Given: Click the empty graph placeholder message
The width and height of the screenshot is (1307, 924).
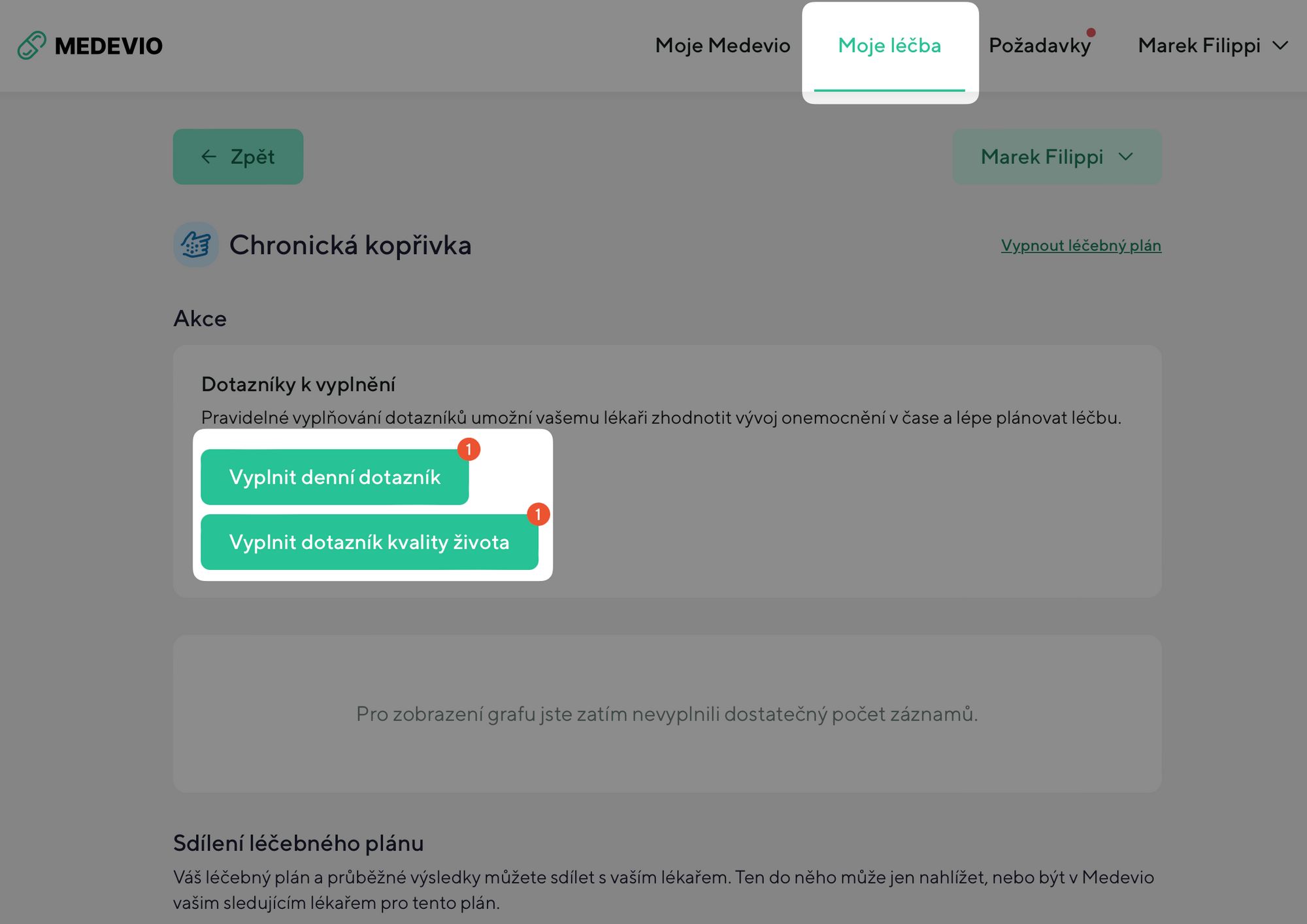Looking at the screenshot, I should pyautogui.click(x=667, y=714).
